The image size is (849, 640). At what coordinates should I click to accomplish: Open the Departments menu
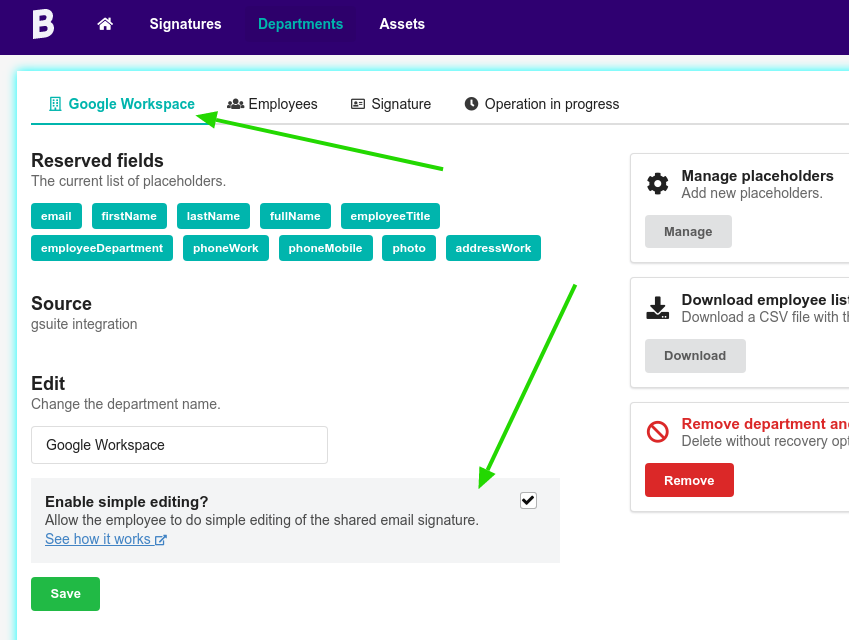click(x=301, y=24)
